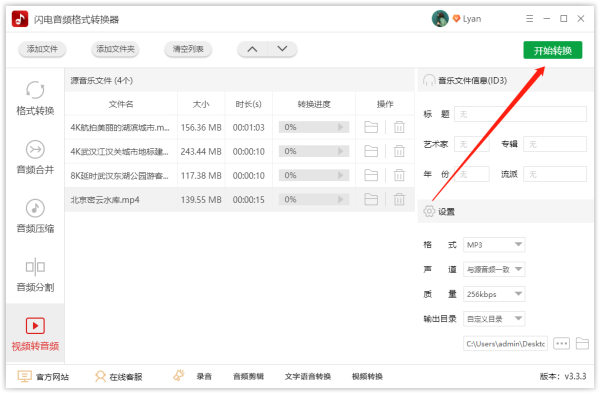The height and width of the screenshot is (394, 600).
Task: Open the 质量 256kbps quality dropdown
Action: [x=494, y=294]
